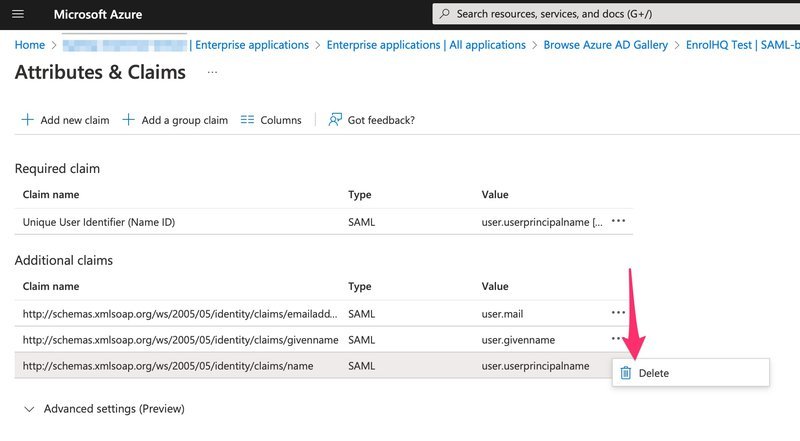Expand Advanced settings (Preview) chevron
Screen dimensions: 800x441
30,409
